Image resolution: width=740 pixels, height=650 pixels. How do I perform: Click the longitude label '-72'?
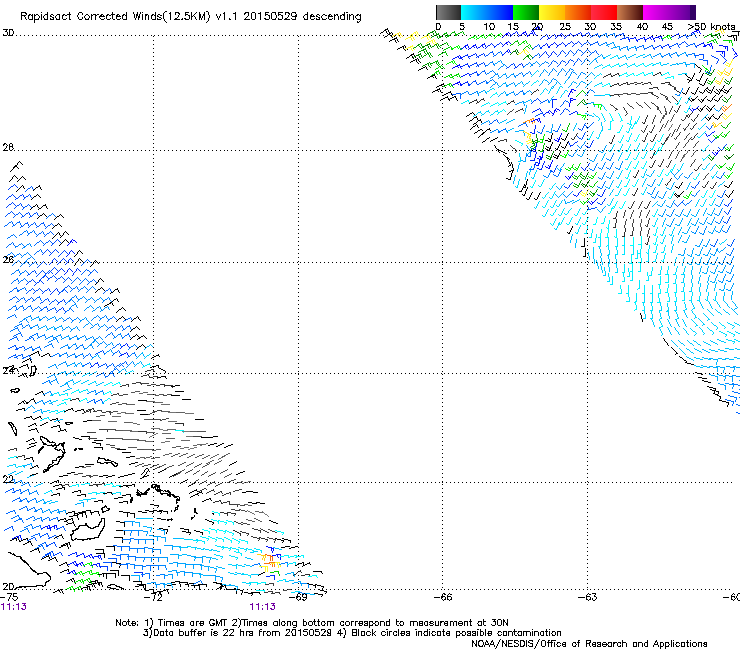(x=153, y=597)
